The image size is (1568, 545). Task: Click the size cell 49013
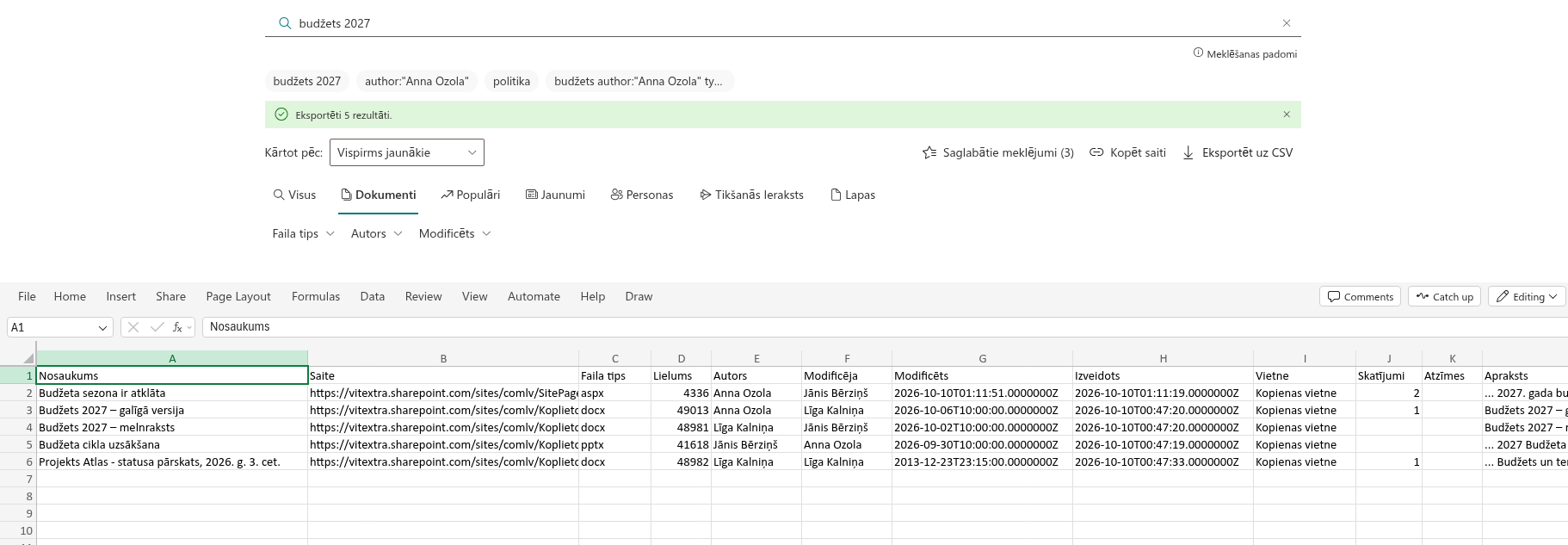(681, 410)
